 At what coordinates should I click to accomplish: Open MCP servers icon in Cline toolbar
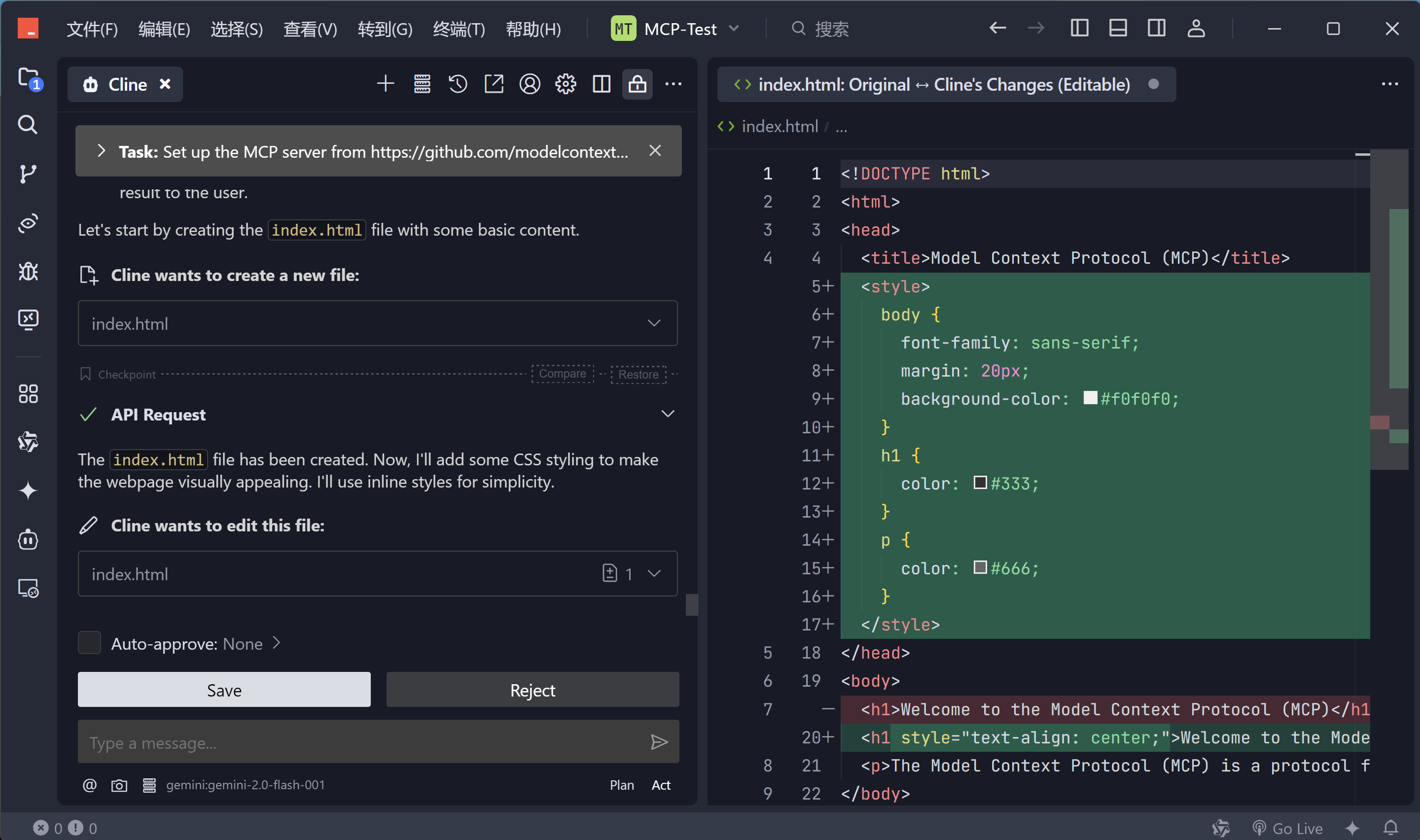tap(422, 84)
